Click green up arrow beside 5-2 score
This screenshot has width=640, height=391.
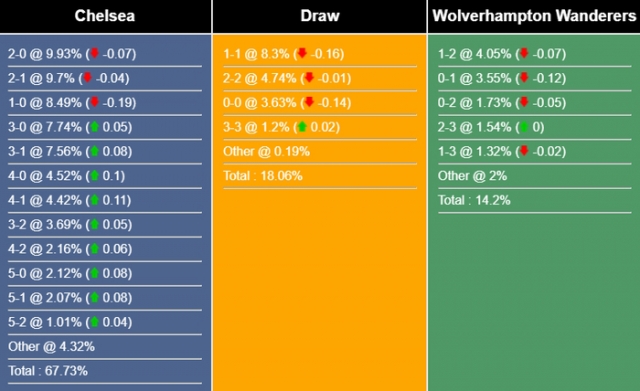[95, 321]
